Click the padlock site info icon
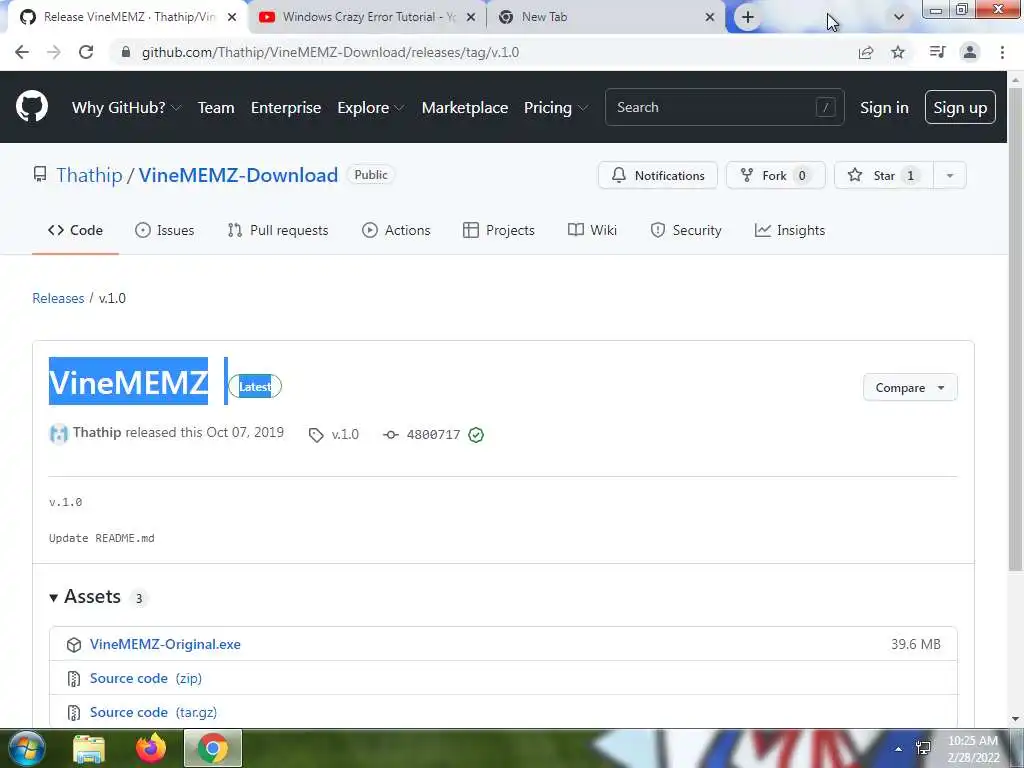Screen dimensions: 1024x768 [126, 52]
